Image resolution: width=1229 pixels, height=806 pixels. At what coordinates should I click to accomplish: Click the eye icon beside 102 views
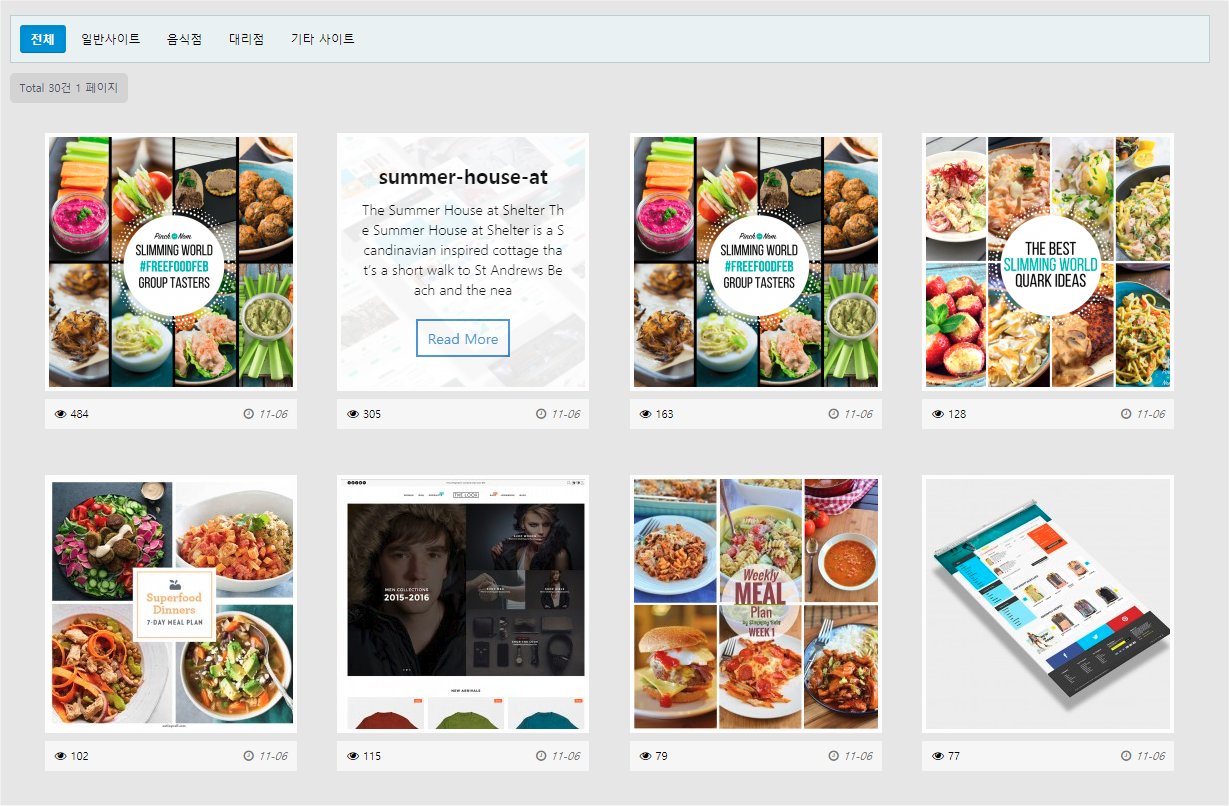coord(60,756)
